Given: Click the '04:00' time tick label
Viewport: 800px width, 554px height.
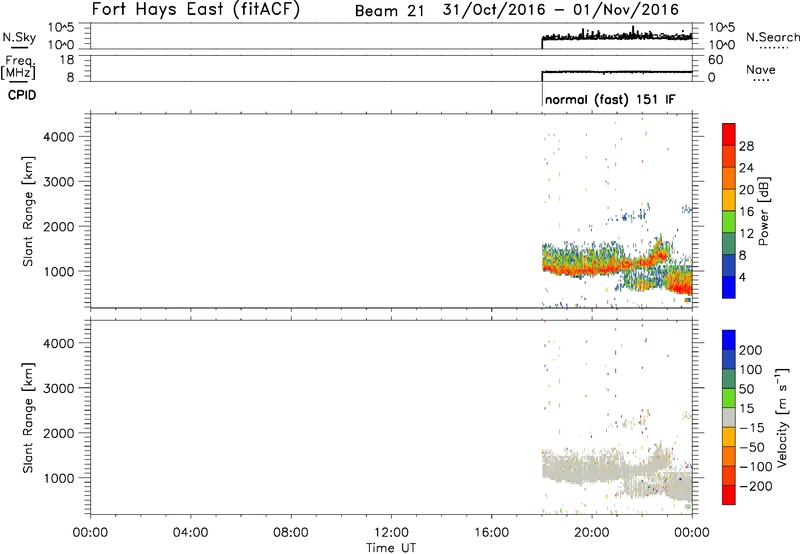Looking at the screenshot, I should click(x=190, y=533).
